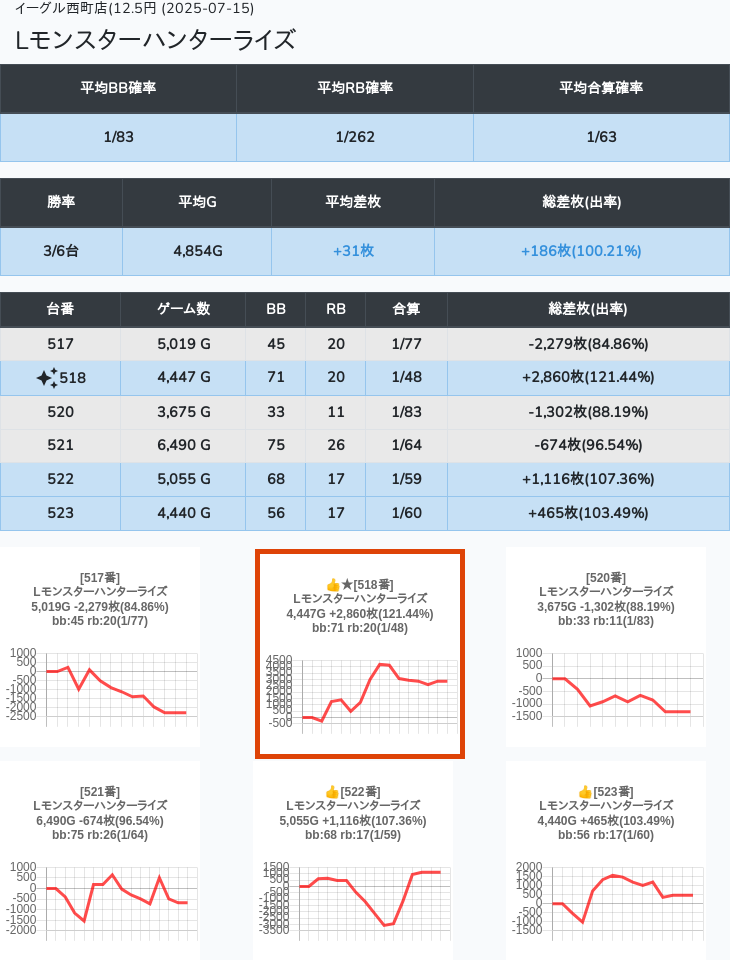Click the sparkle icon beside machine 518

click(x=47, y=378)
